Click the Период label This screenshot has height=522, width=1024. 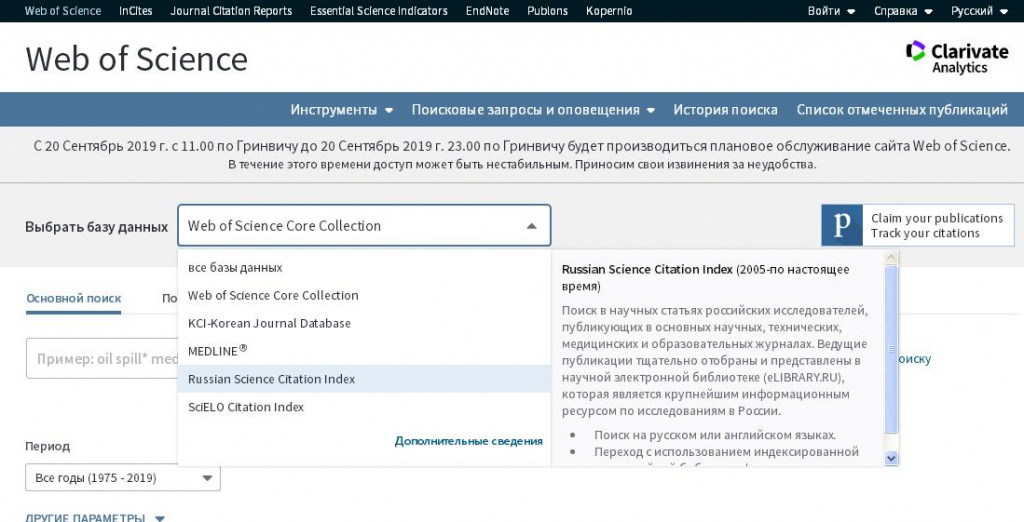click(x=47, y=446)
